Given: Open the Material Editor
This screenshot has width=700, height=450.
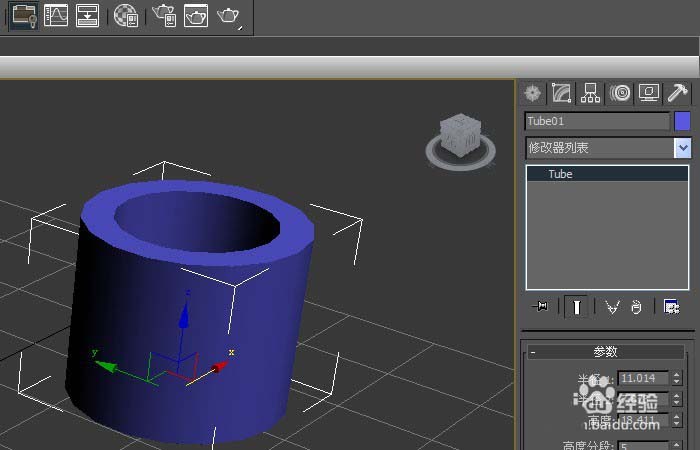Looking at the screenshot, I should pos(126,16).
